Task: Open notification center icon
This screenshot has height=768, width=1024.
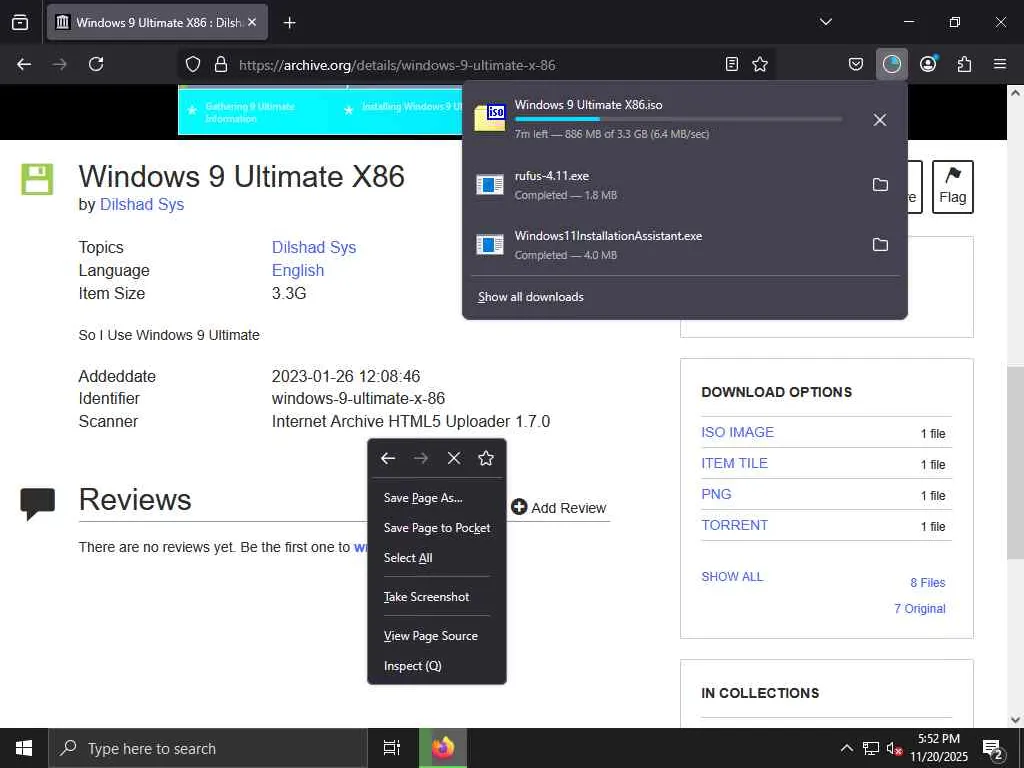Action: 993,749
